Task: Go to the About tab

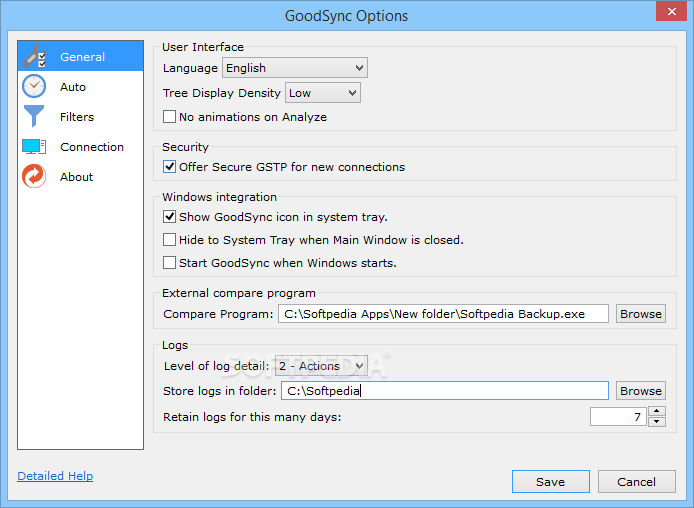Action: [x=81, y=177]
